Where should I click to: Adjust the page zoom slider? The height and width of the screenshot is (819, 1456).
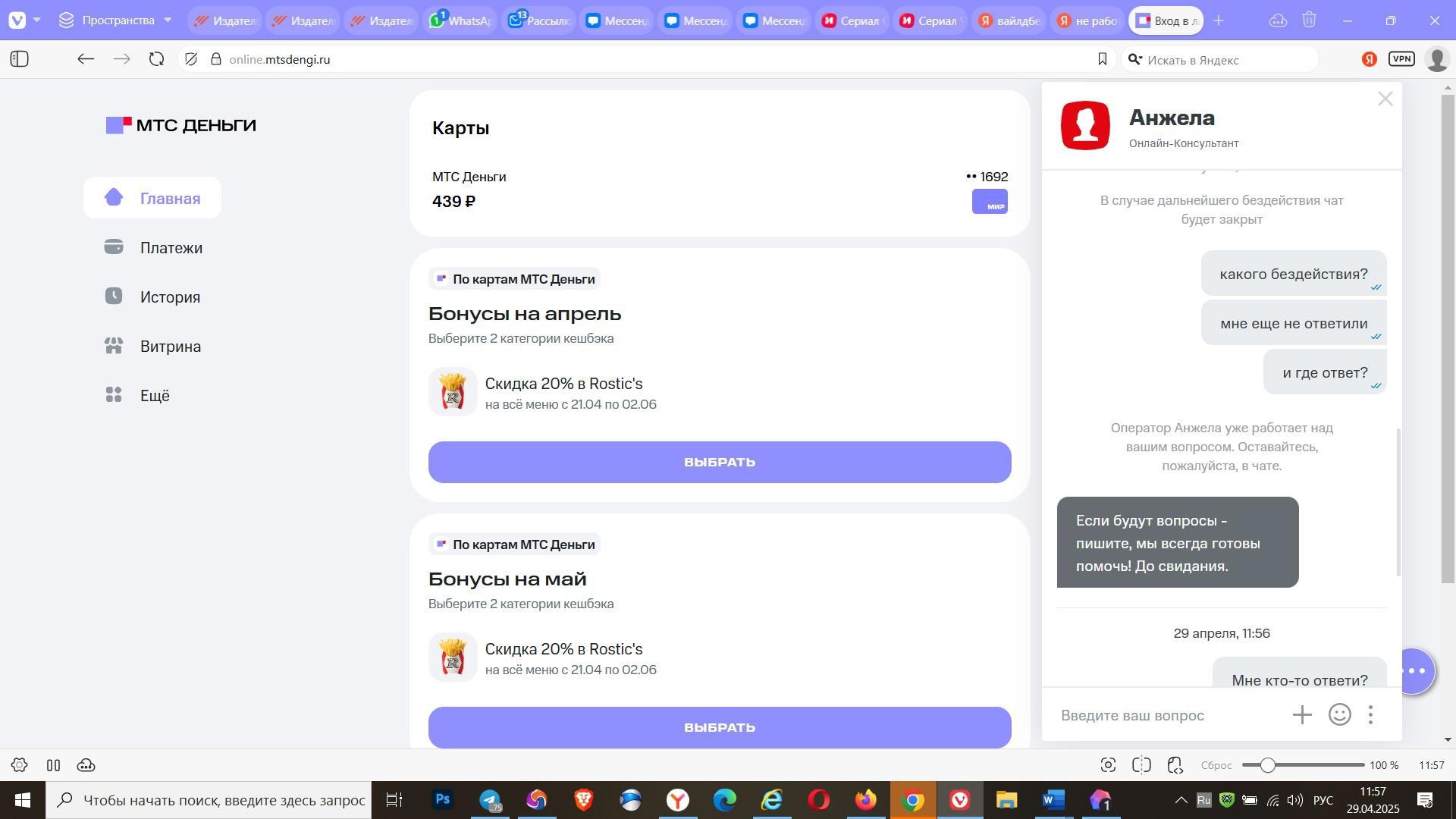tap(1267, 765)
